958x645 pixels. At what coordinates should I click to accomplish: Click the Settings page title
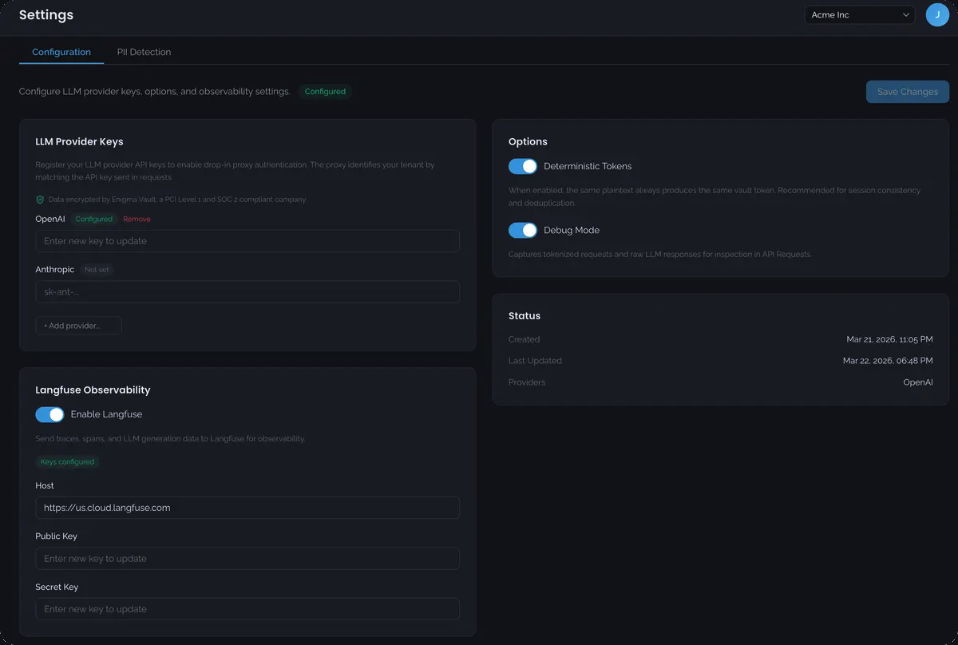tap(46, 15)
